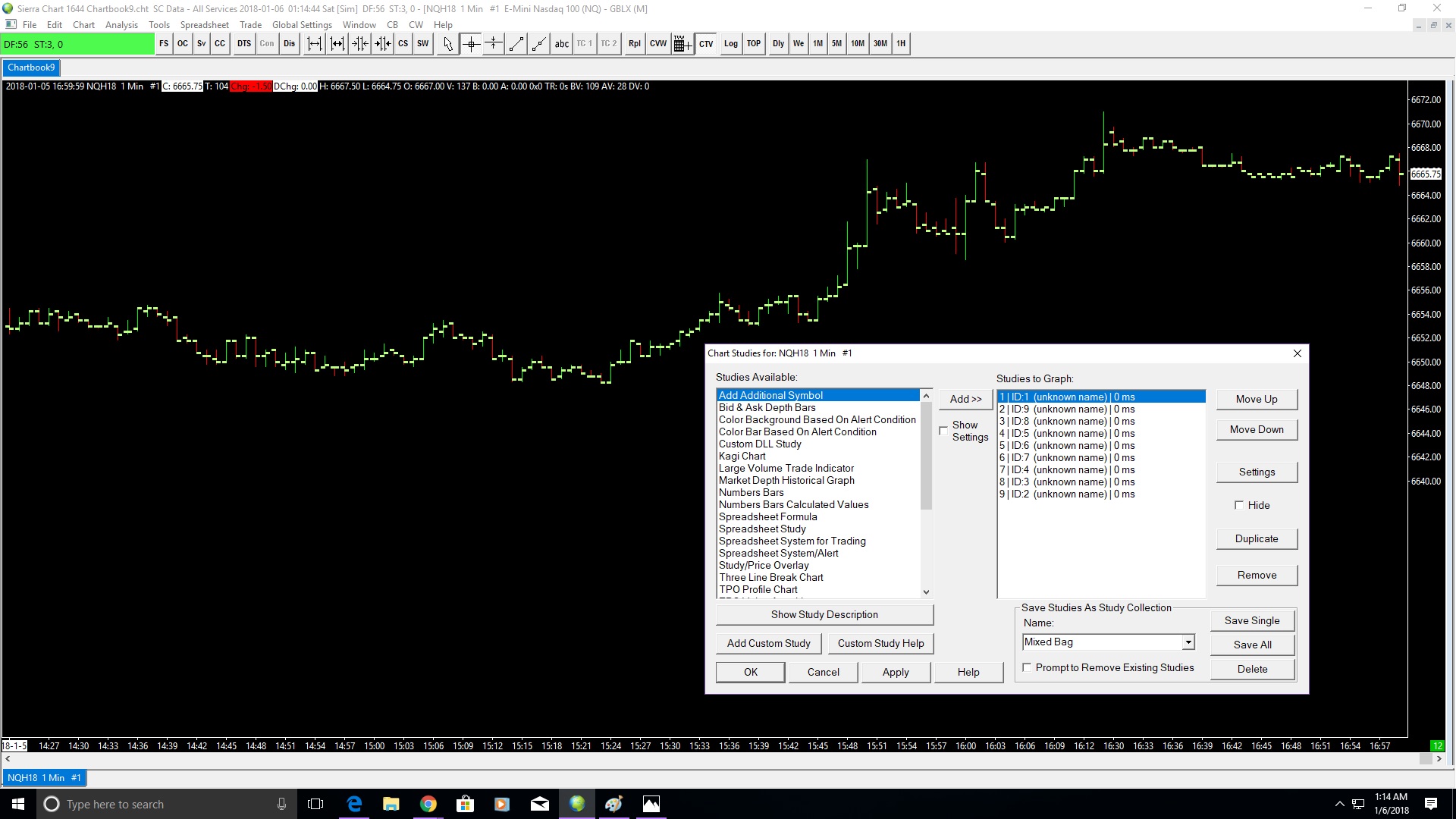1456x819 pixels.
Task: Select study ID:5 in Studies to Graph
Action: click(x=1066, y=433)
